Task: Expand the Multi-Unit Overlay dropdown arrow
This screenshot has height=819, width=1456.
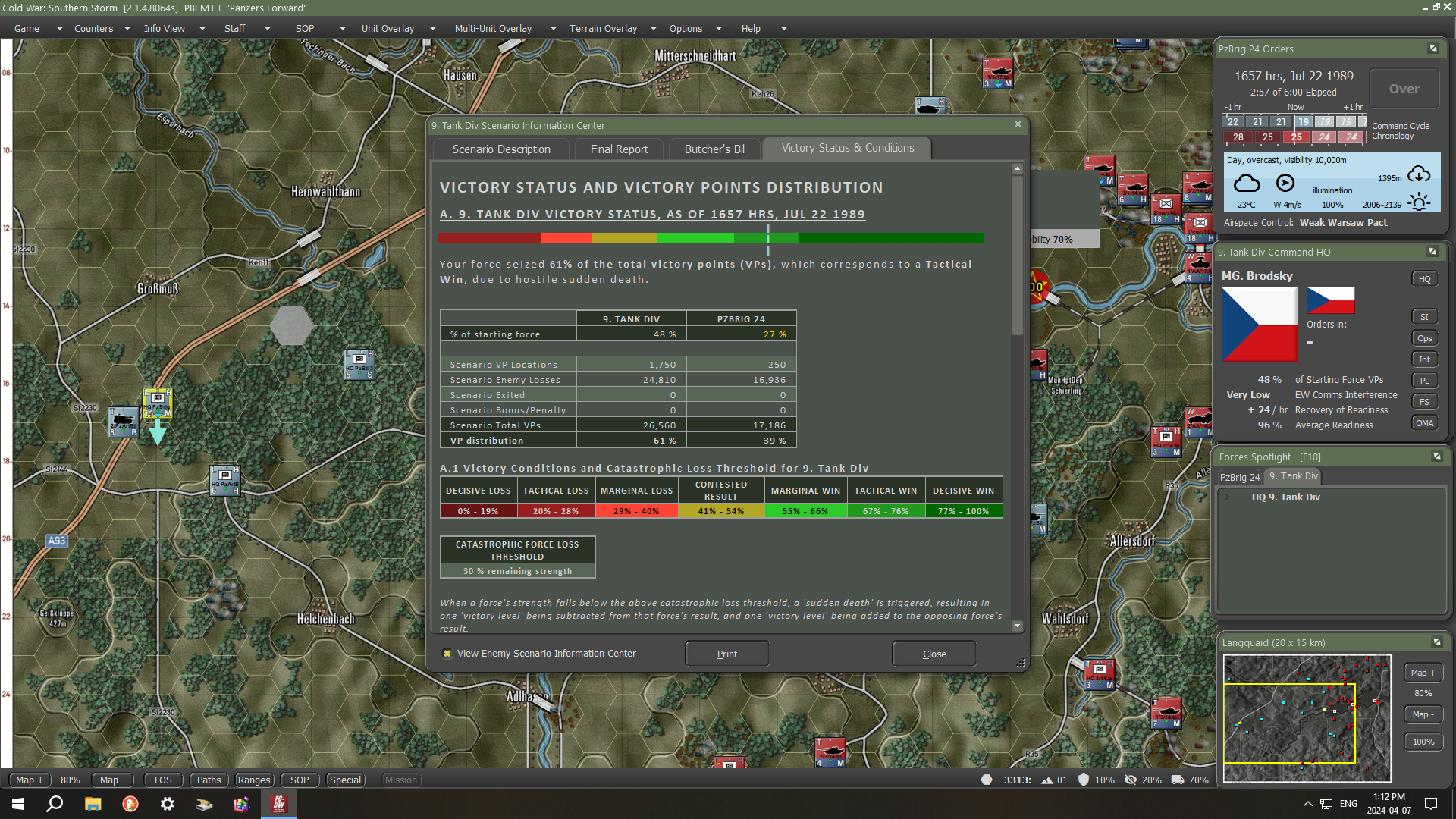Action: pyautogui.click(x=553, y=28)
